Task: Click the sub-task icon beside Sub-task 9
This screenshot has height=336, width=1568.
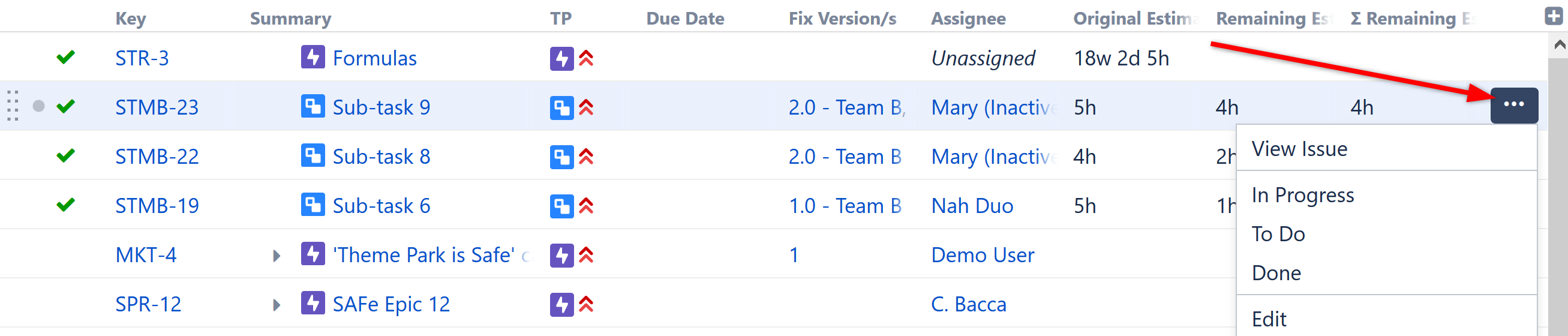Action: point(313,107)
